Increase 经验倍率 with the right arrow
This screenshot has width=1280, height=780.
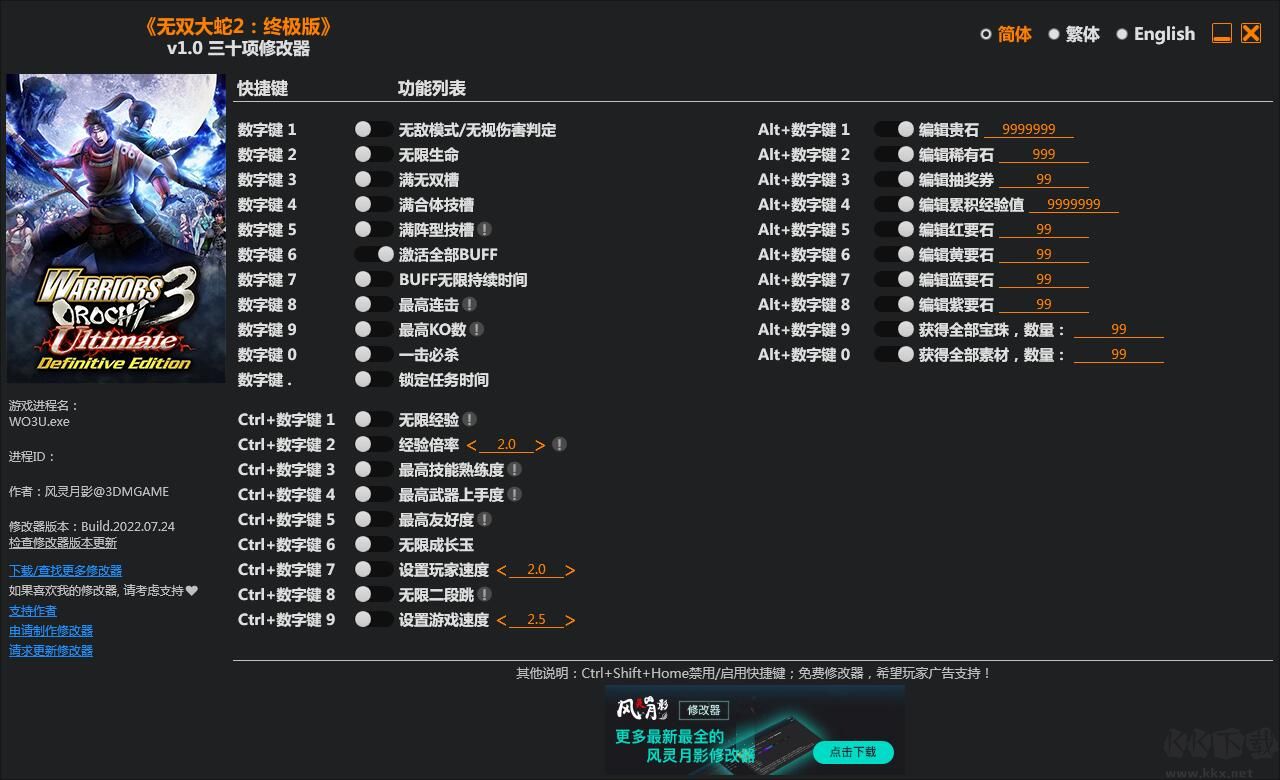pos(541,444)
